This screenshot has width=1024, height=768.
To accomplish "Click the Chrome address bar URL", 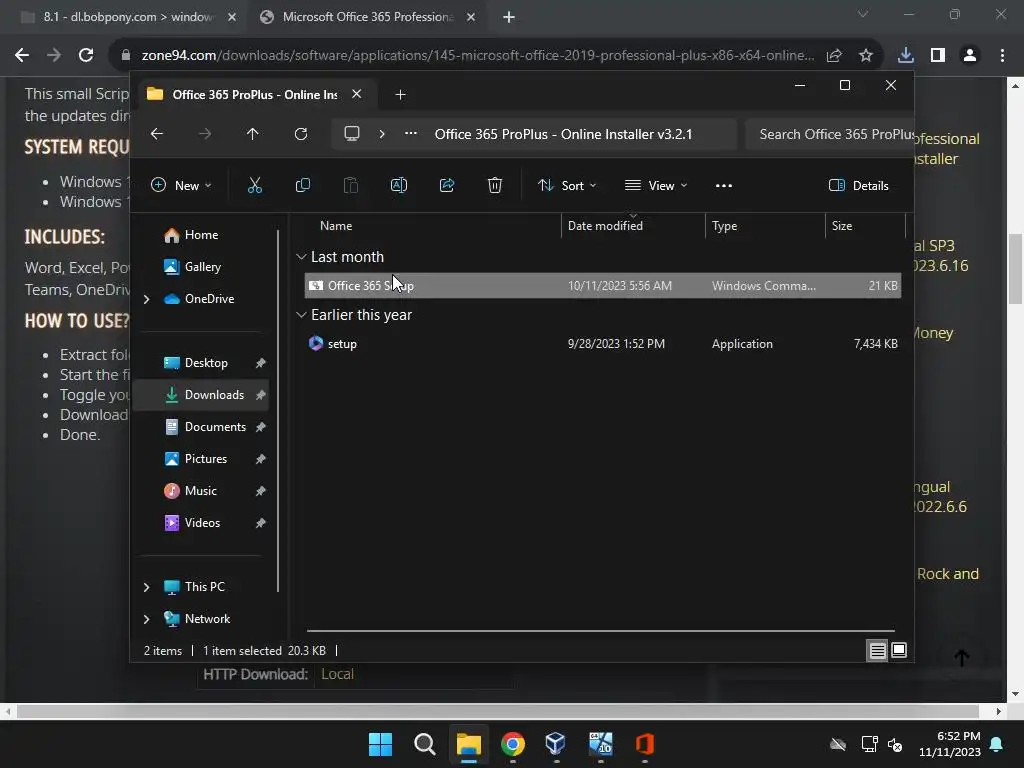I will [478, 56].
